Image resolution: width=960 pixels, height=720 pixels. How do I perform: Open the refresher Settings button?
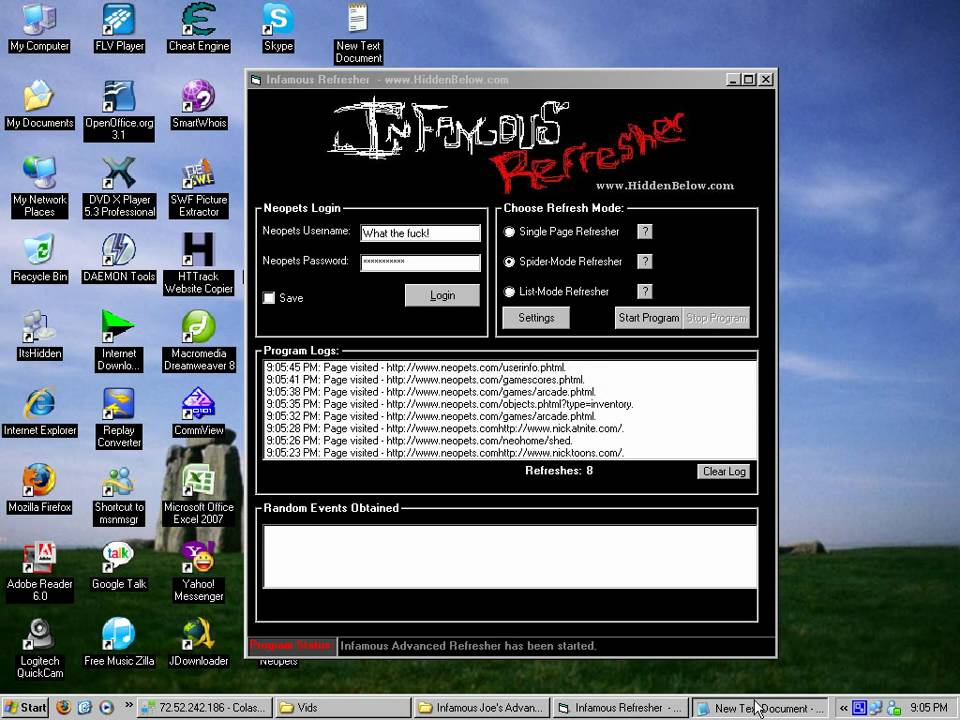tap(536, 318)
